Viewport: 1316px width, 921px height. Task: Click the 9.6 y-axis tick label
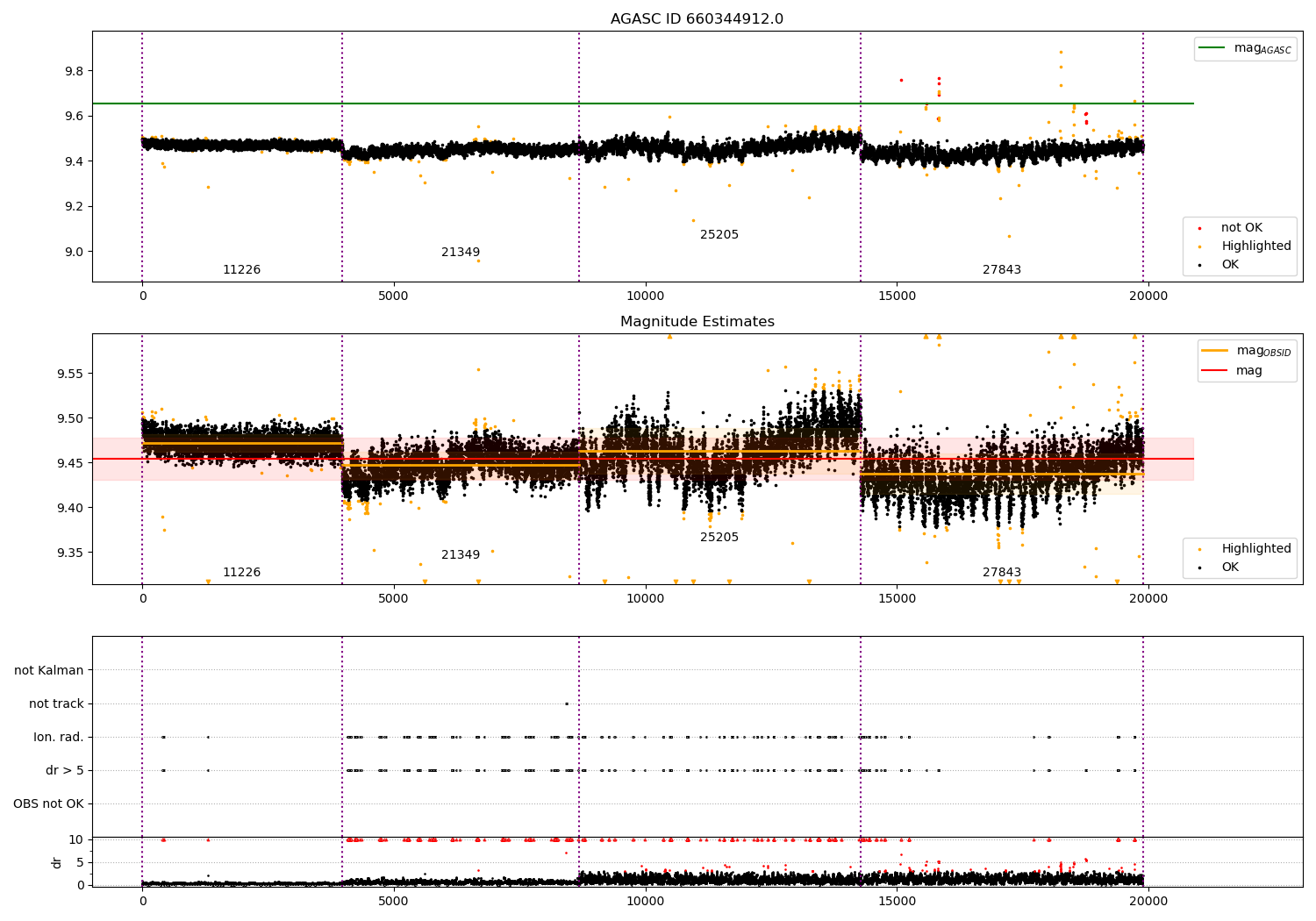click(74, 117)
